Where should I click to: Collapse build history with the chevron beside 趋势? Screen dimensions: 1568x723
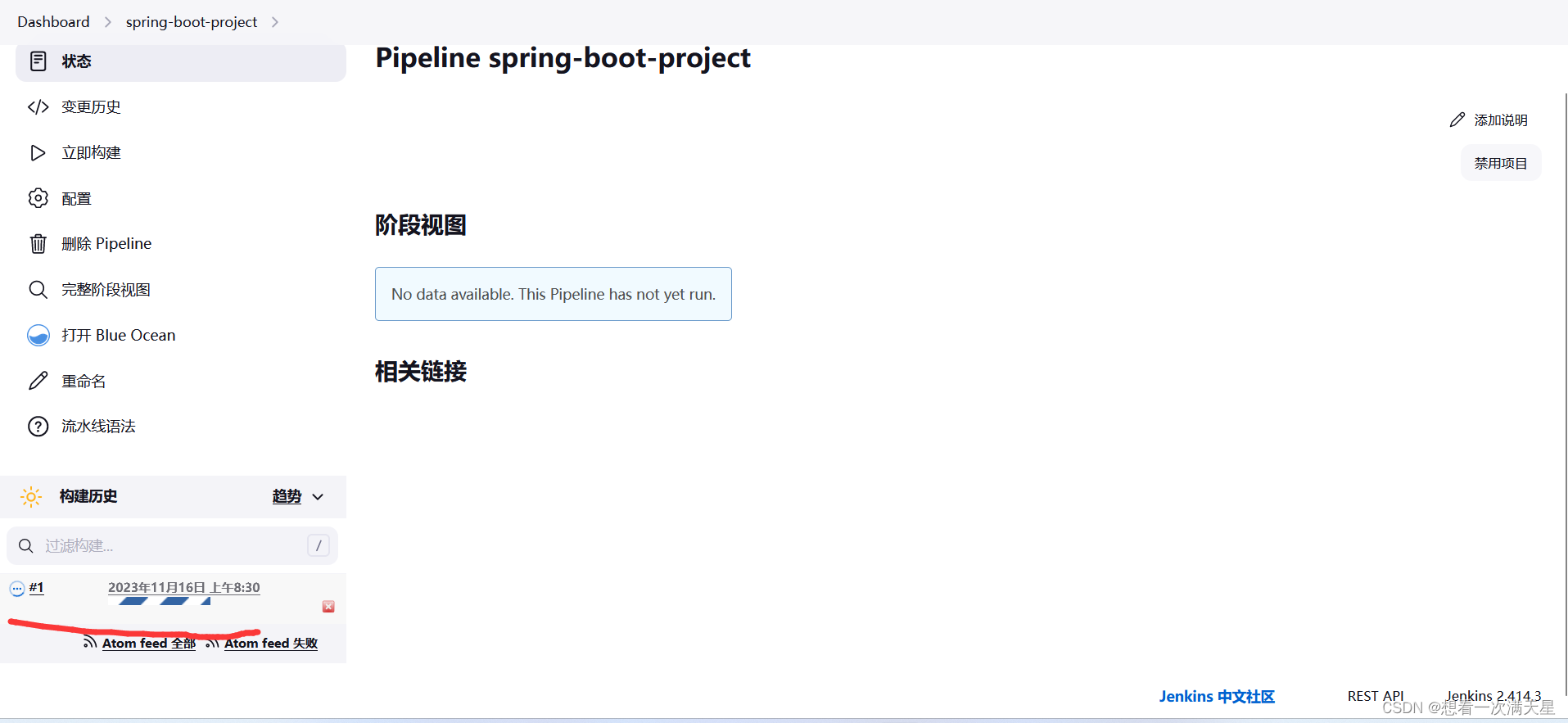tap(318, 497)
